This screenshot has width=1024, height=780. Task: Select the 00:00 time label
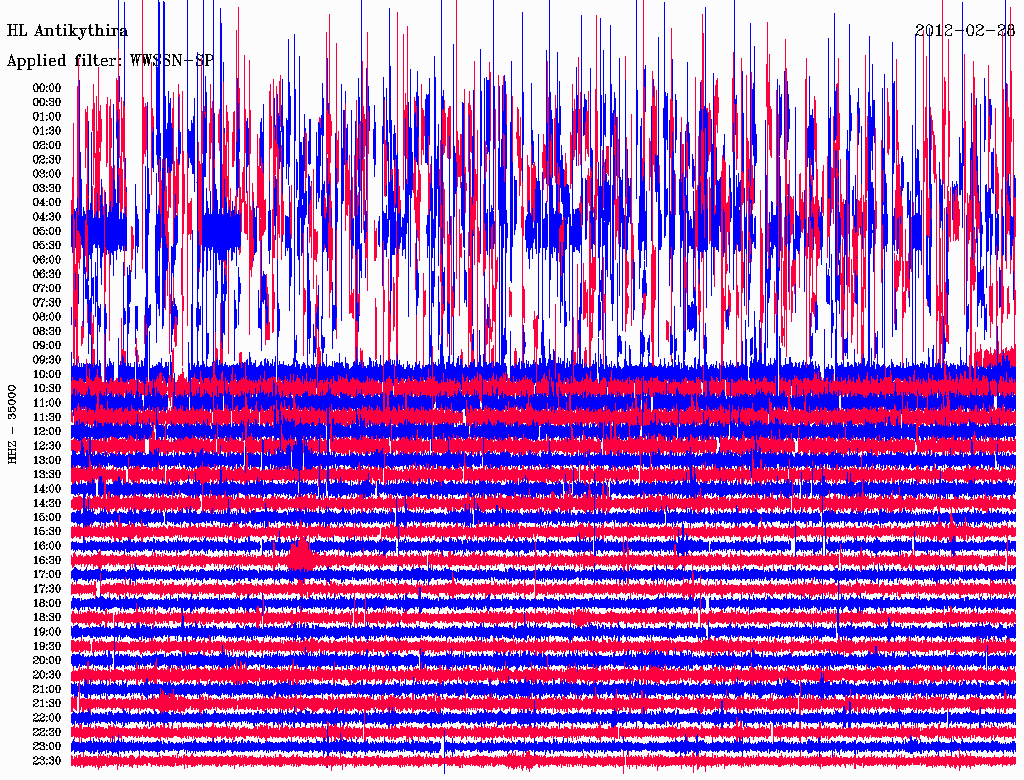pyautogui.click(x=47, y=88)
